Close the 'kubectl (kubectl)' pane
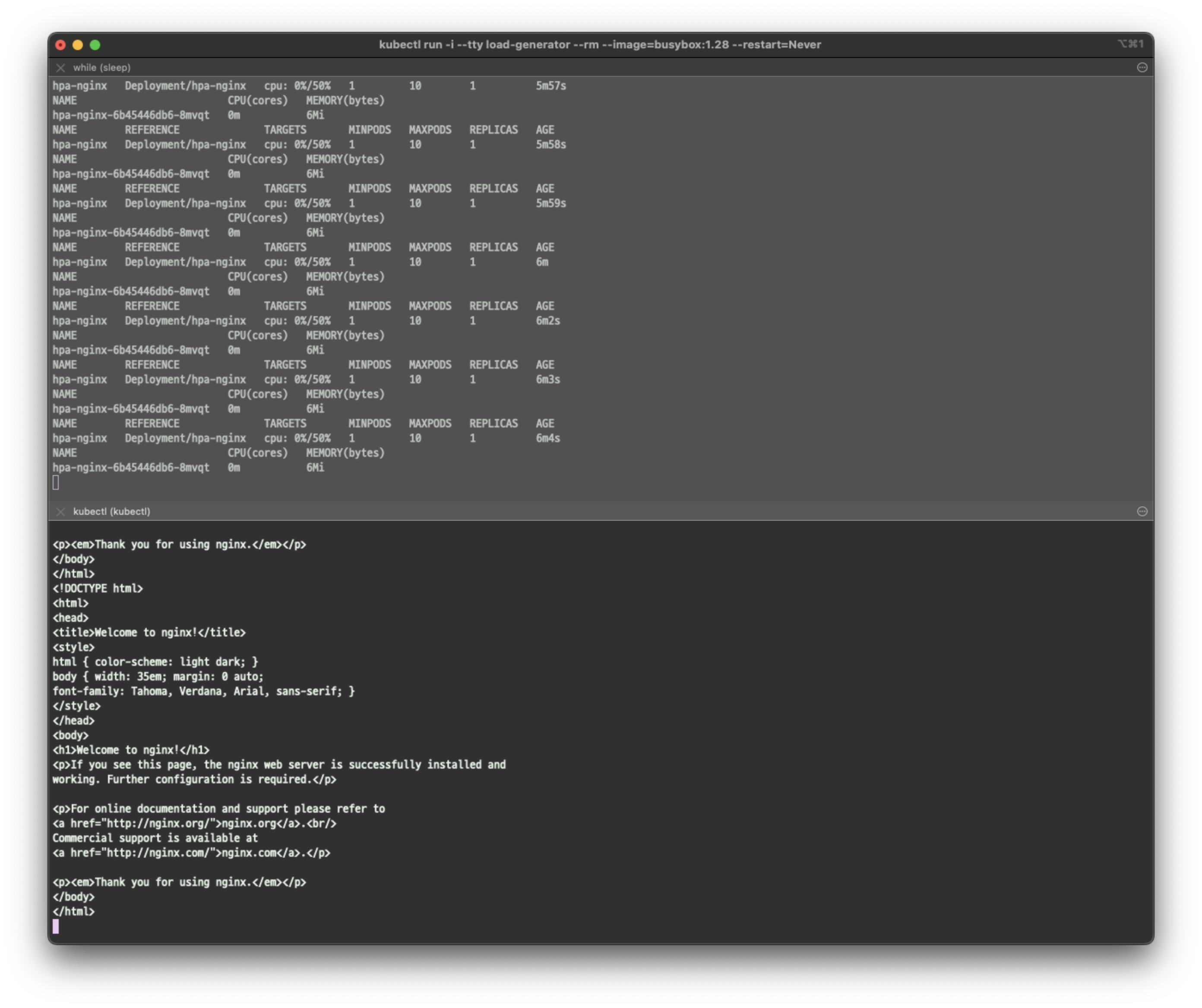The width and height of the screenshot is (1202, 1008). click(x=61, y=512)
